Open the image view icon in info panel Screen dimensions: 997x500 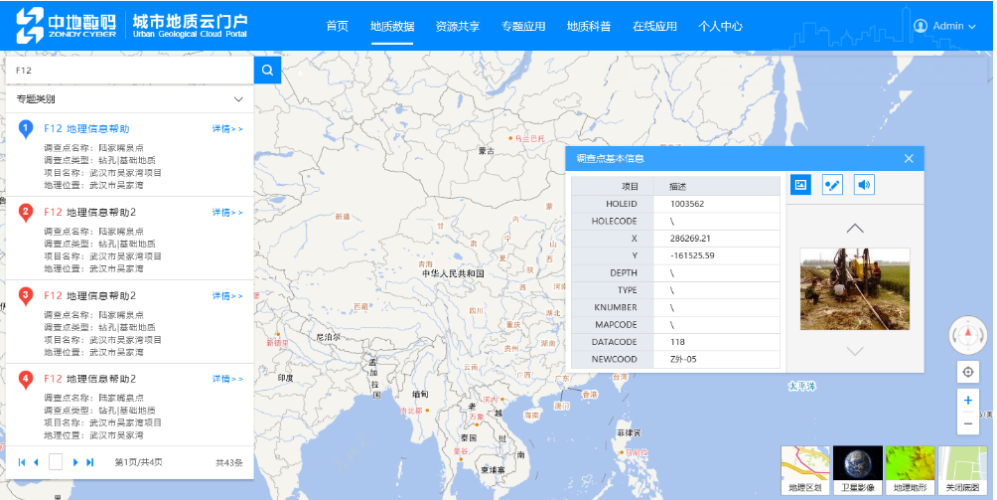(x=801, y=184)
